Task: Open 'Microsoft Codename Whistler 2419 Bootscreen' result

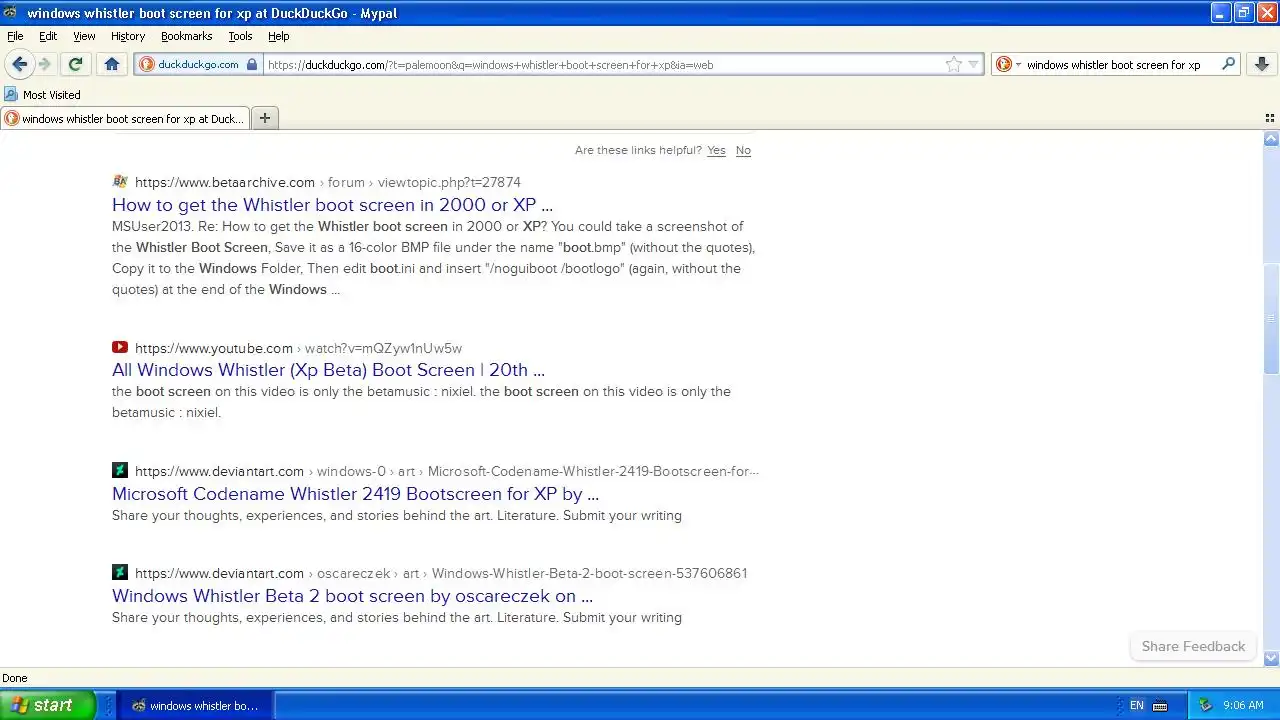Action: [355, 494]
